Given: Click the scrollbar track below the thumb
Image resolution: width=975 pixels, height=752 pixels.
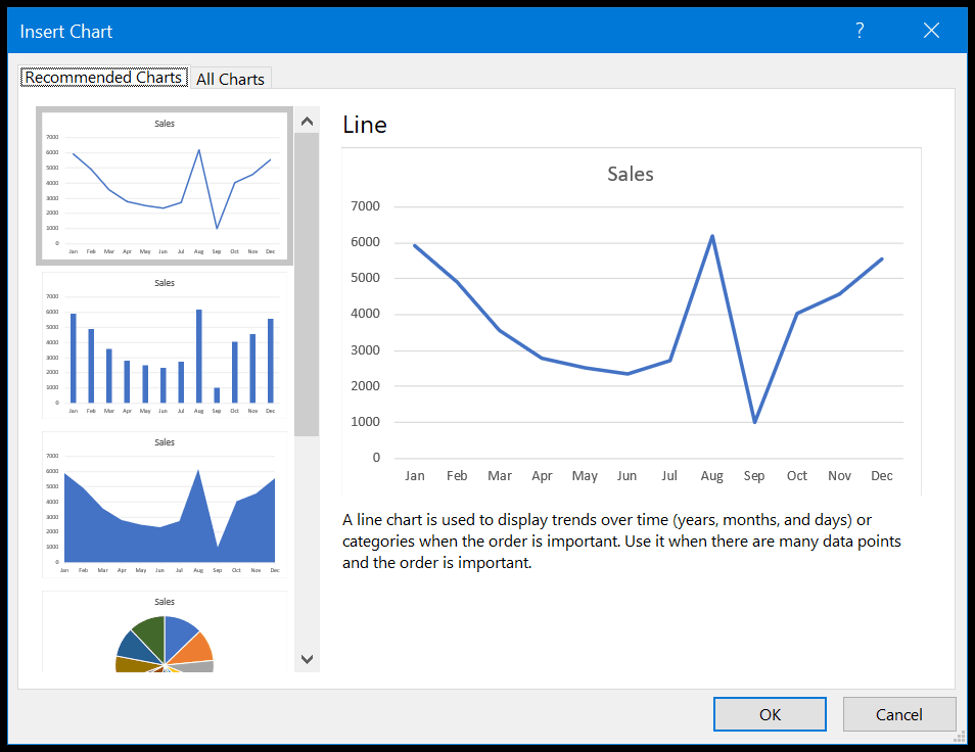Looking at the screenshot, I should [307, 541].
